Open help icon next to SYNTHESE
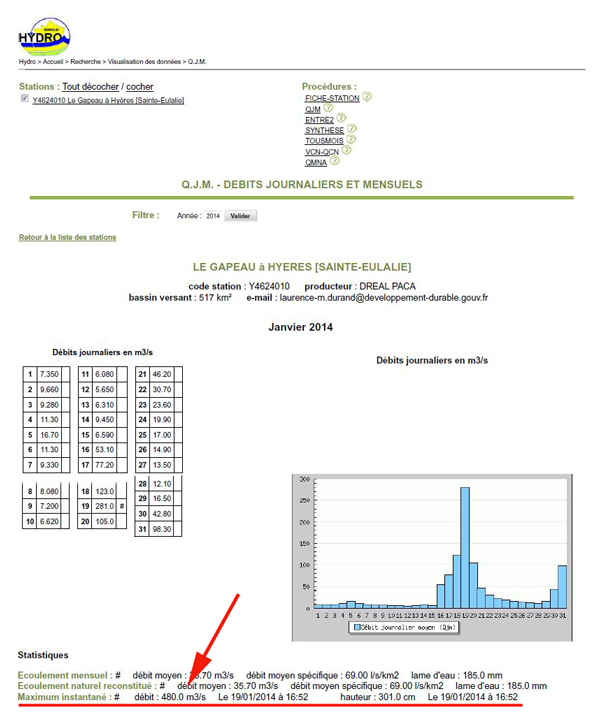 351,129
